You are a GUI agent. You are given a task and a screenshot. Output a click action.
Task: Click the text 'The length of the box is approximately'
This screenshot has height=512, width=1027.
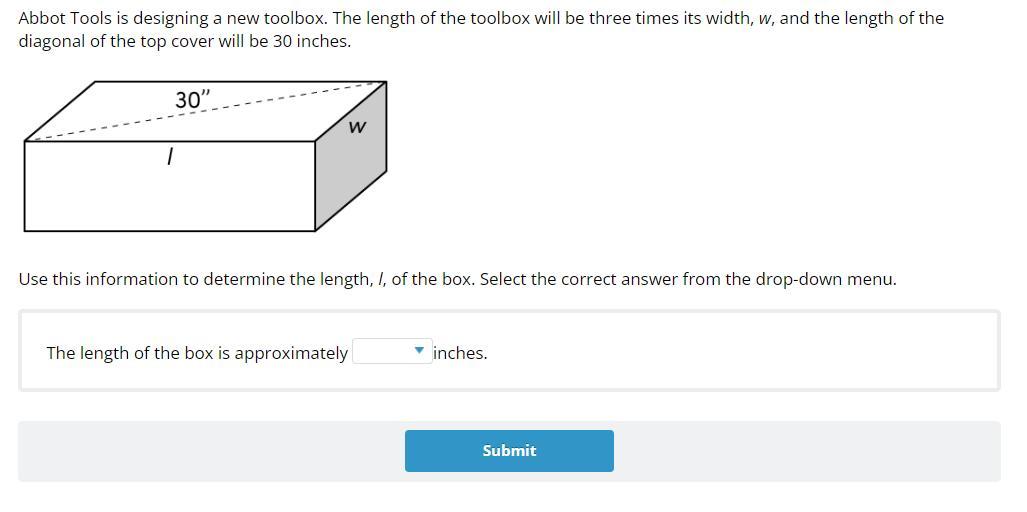click(x=196, y=353)
